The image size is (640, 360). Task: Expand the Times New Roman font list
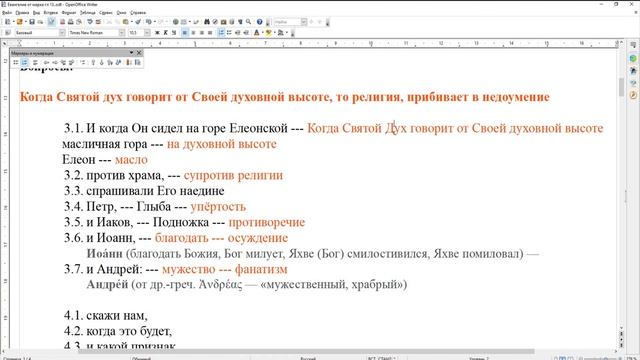click(122, 33)
